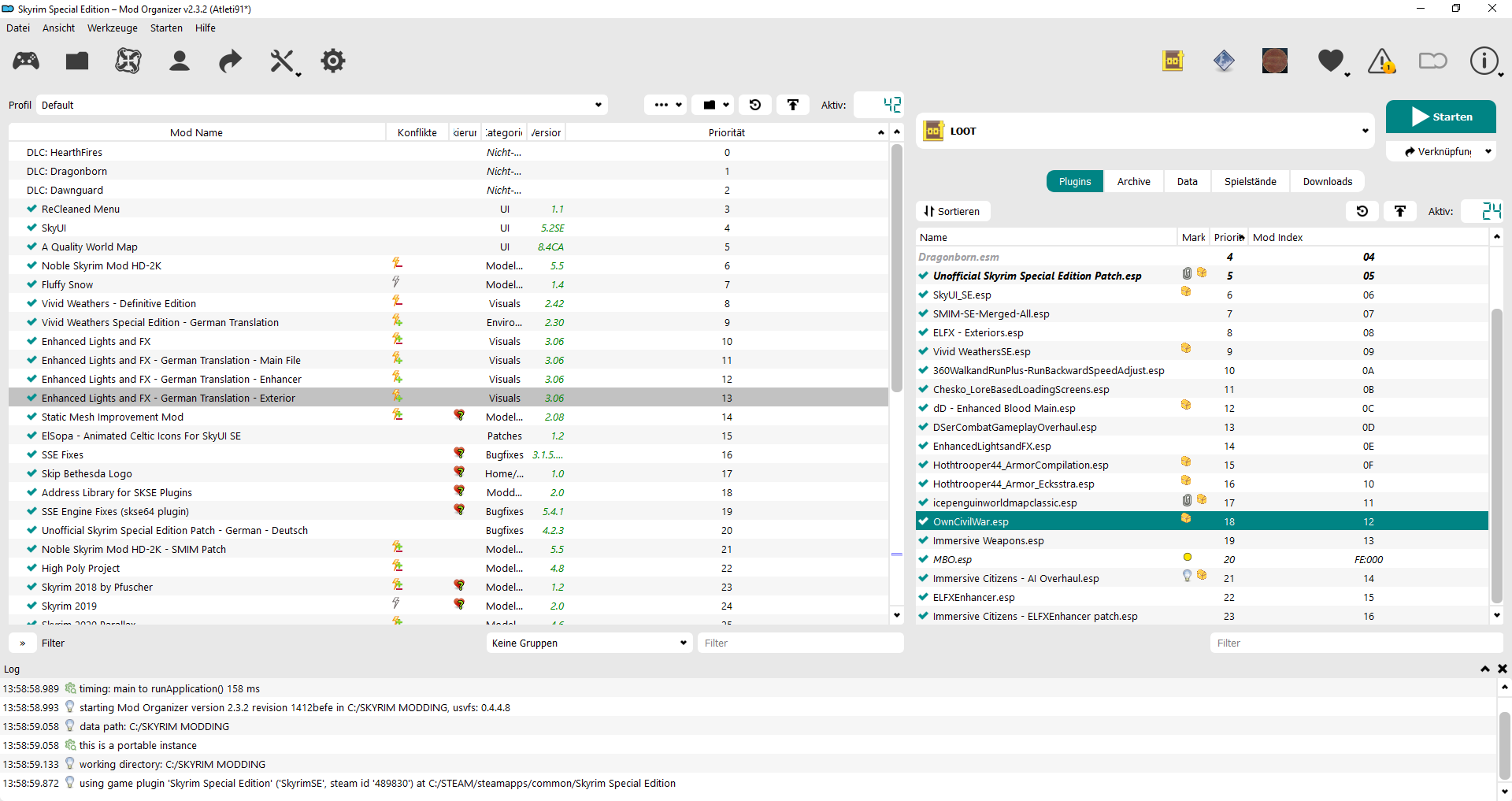Image resolution: width=1512 pixels, height=801 pixels.
Task: Click the plugin list Filter field
Action: 1354,643
